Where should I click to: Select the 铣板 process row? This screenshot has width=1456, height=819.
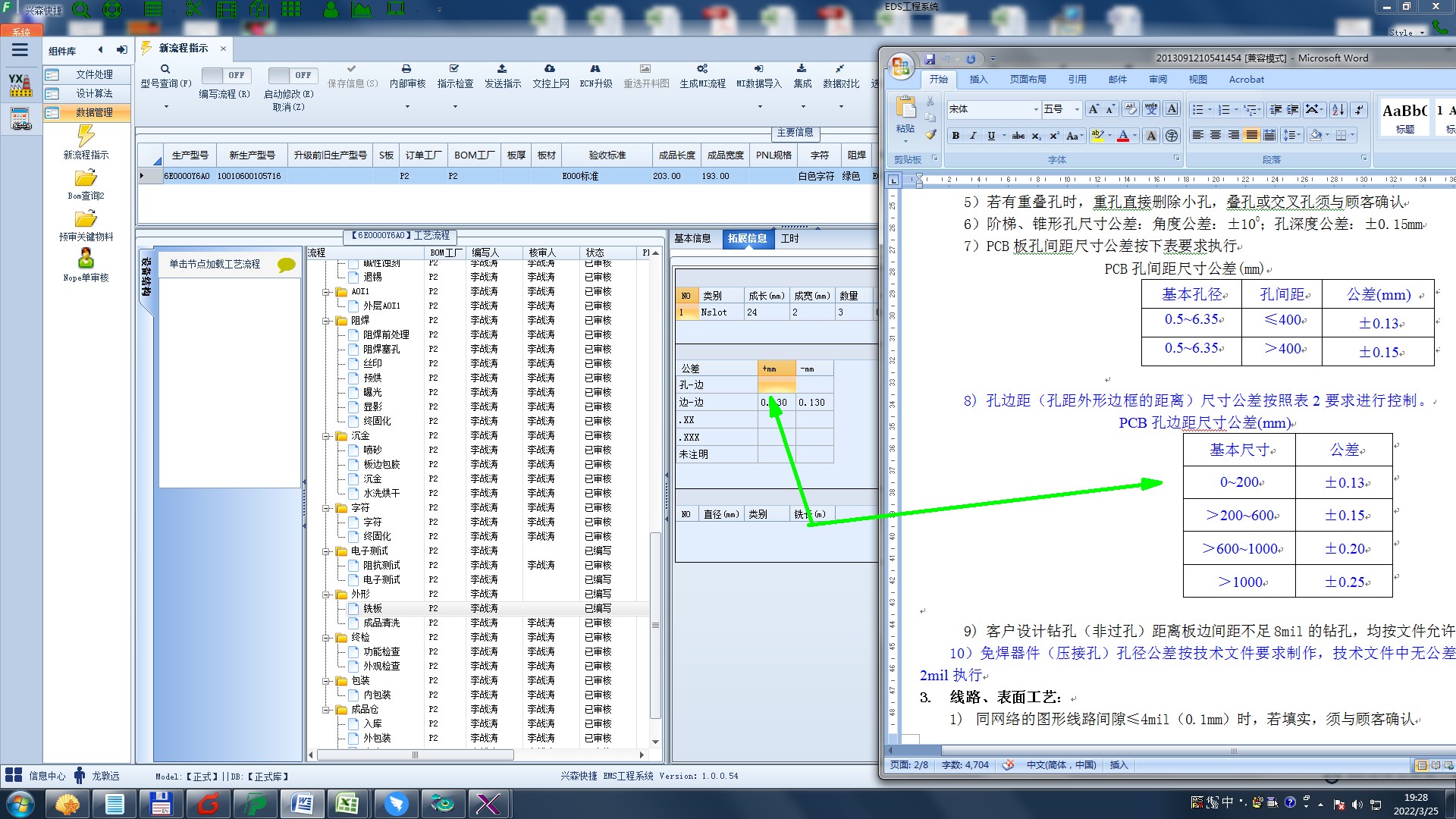[478, 608]
